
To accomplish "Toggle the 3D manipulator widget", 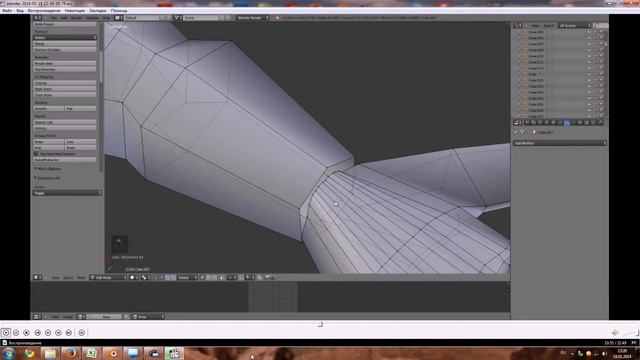I will pos(156,278).
